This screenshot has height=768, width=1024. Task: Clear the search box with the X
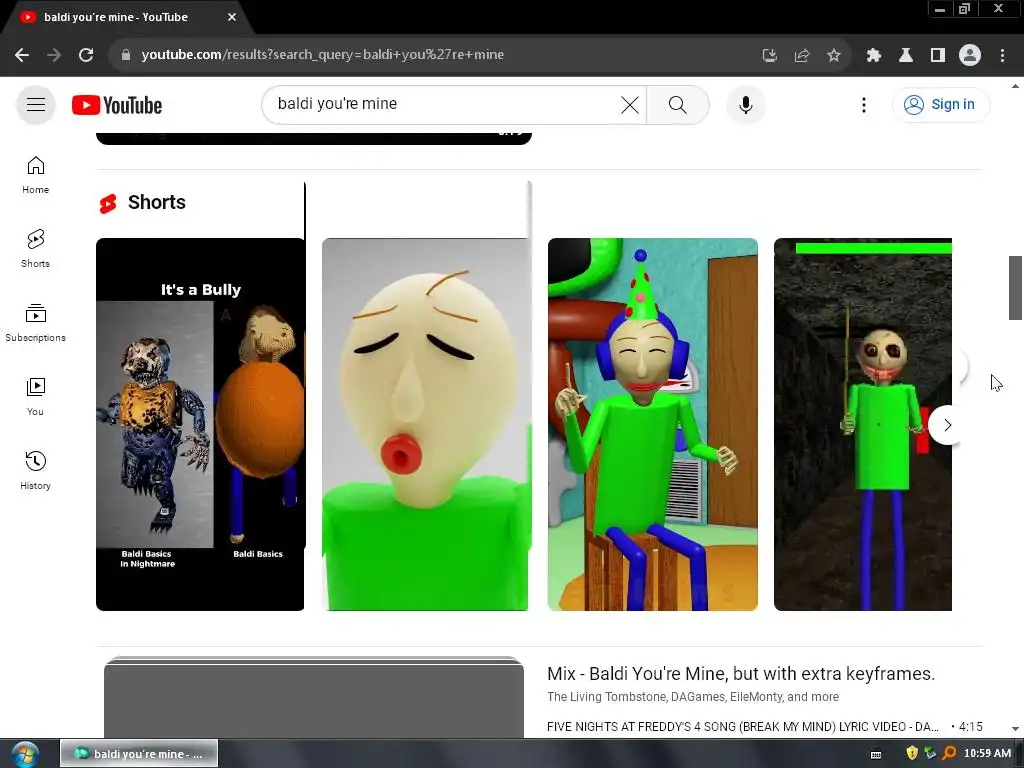pos(630,104)
